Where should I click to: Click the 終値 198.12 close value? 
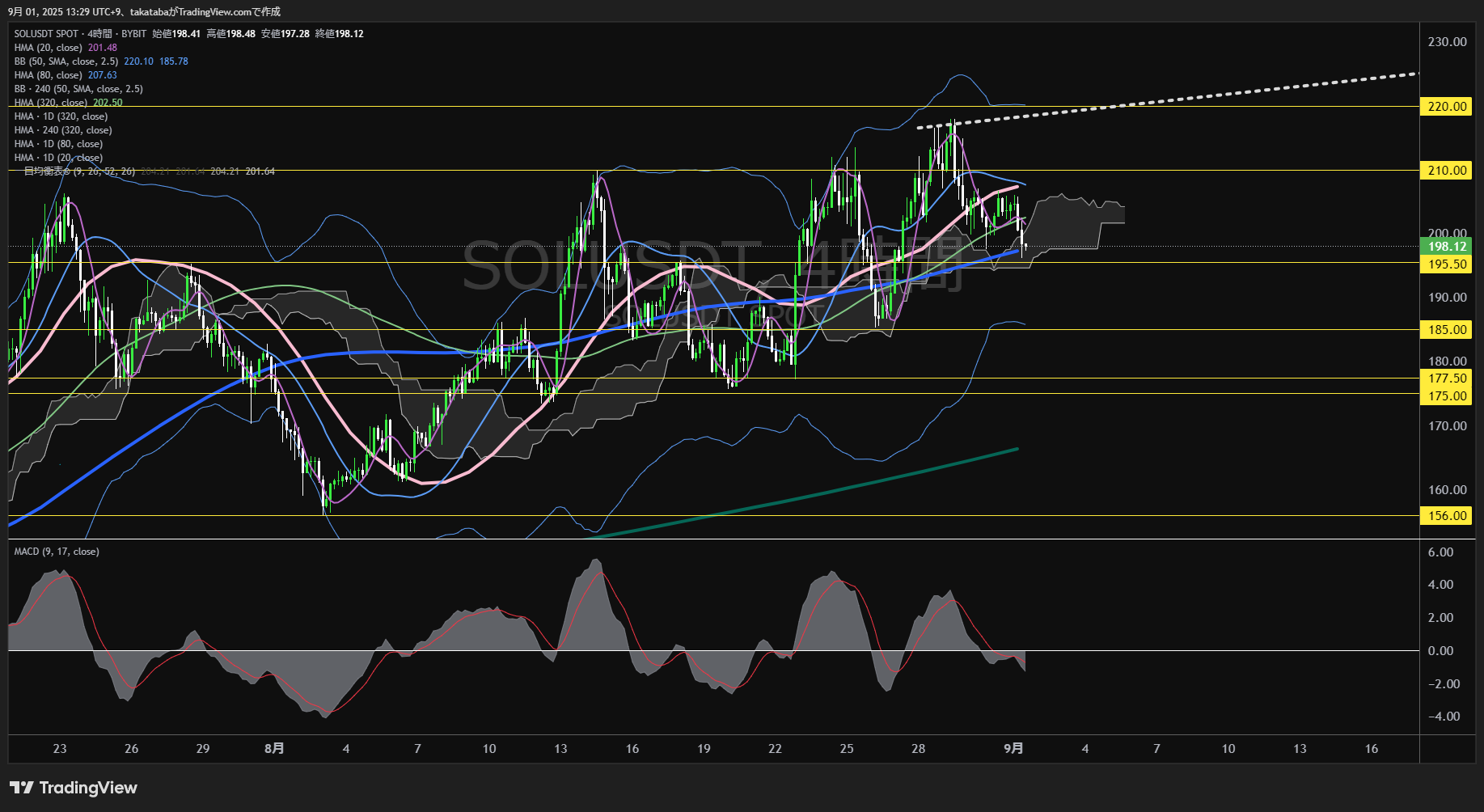point(339,34)
